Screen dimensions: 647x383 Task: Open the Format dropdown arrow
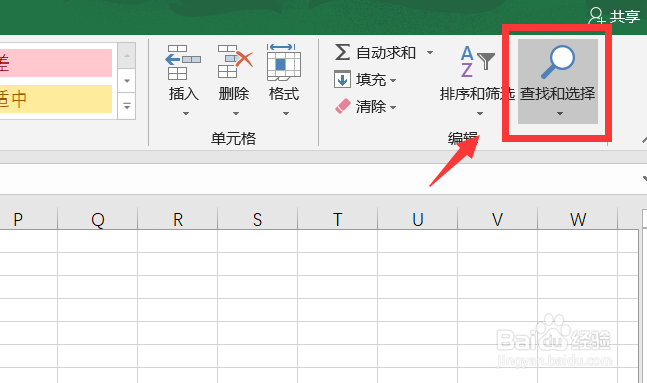pos(286,113)
